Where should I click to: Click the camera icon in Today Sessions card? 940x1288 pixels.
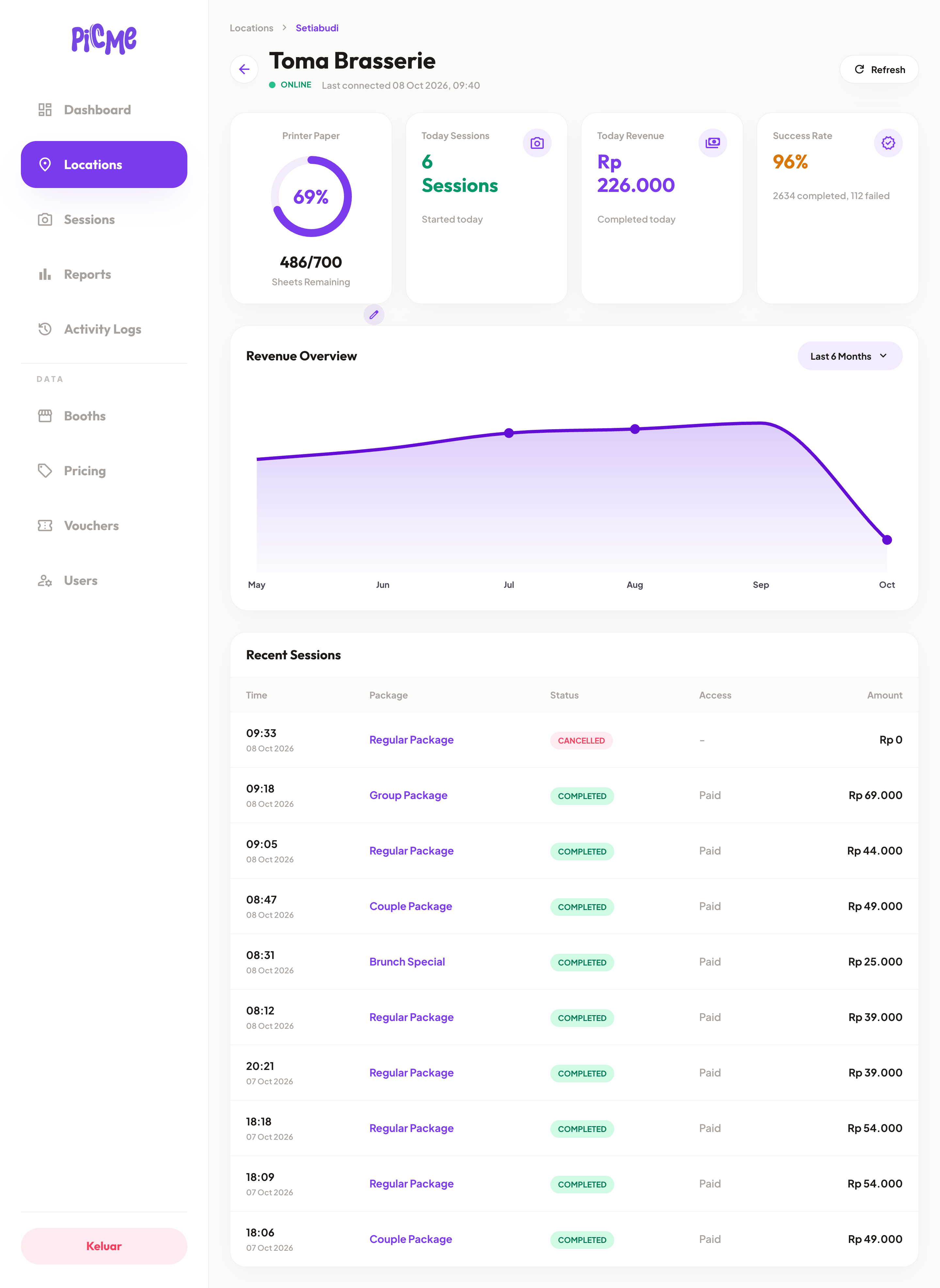point(537,143)
